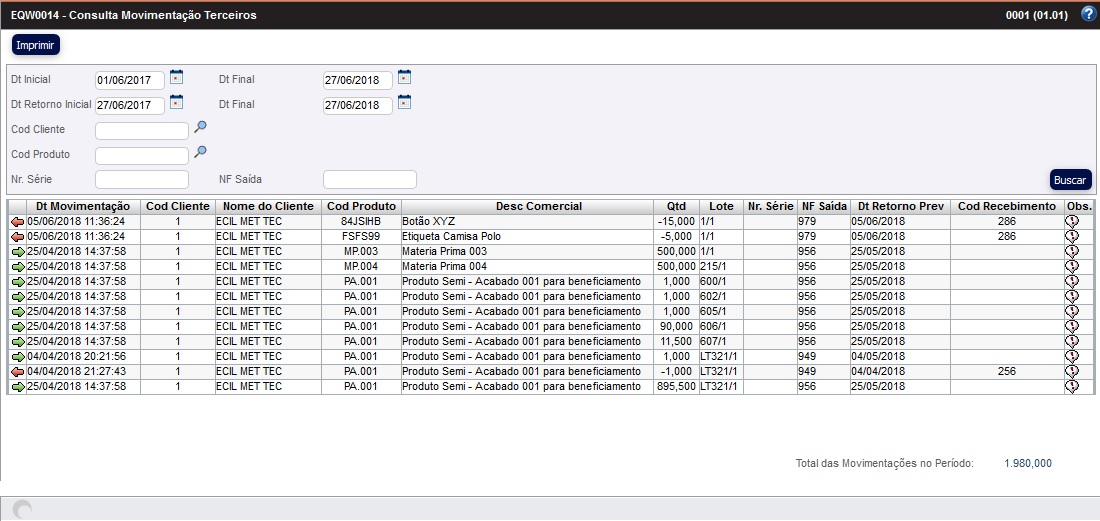1100x521 pixels.
Task: Click the Qtd column header
Action: click(x=677, y=206)
